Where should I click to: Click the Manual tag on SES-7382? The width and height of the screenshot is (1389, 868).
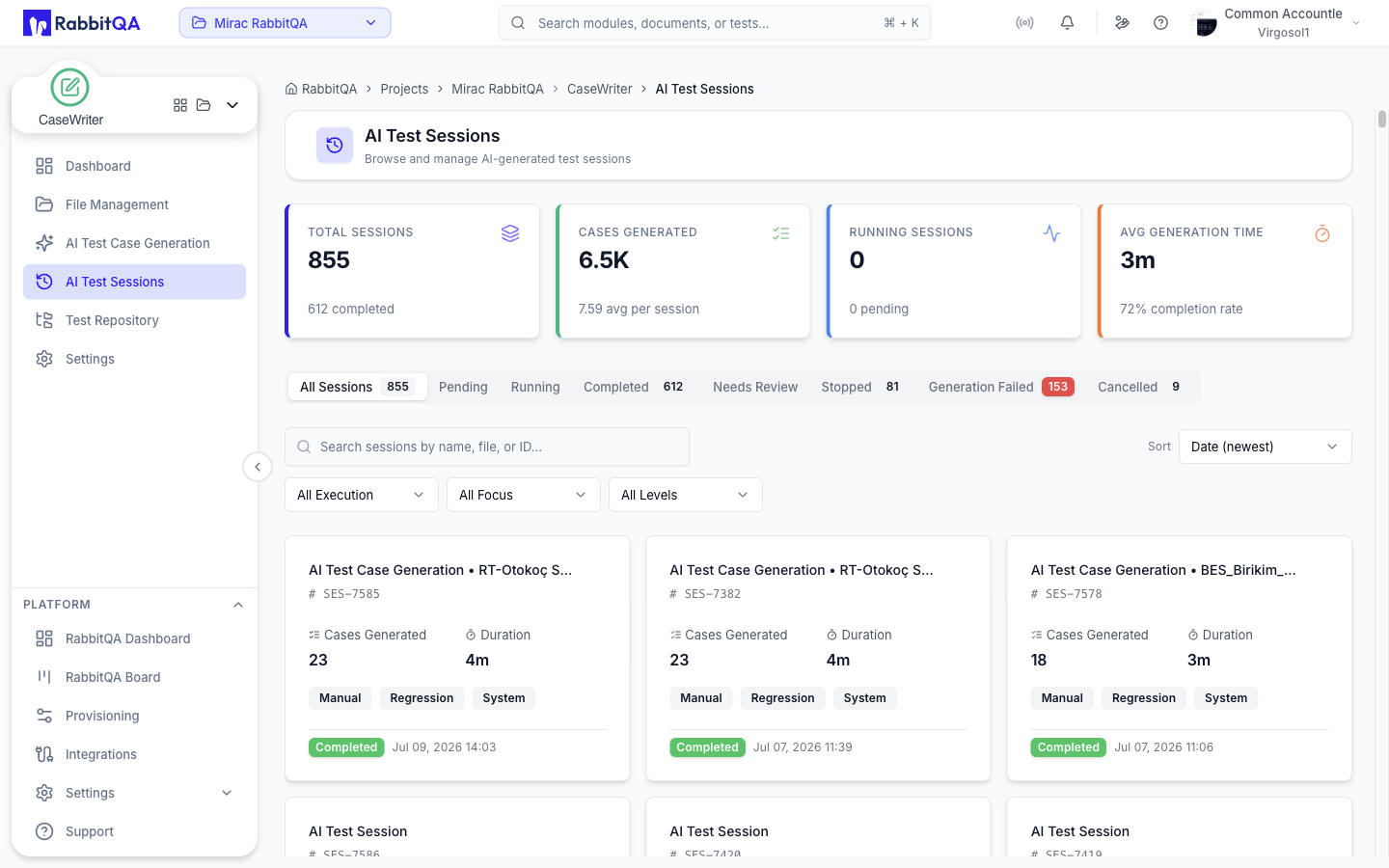pyautogui.click(x=701, y=698)
